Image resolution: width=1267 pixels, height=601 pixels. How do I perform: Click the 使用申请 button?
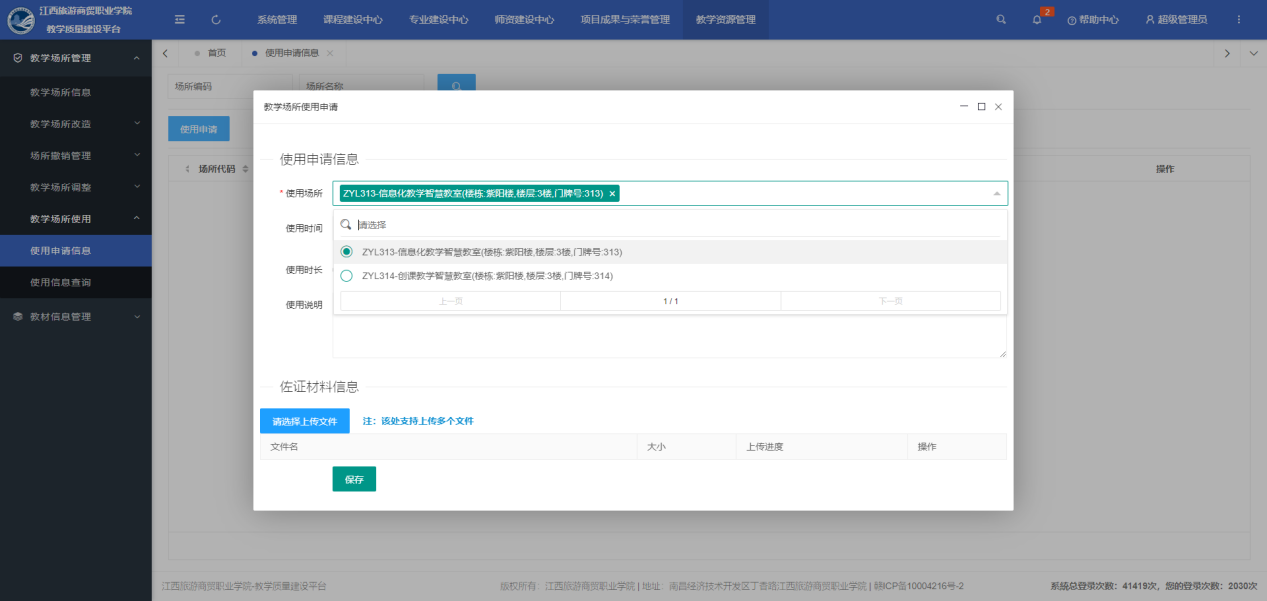tap(198, 129)
